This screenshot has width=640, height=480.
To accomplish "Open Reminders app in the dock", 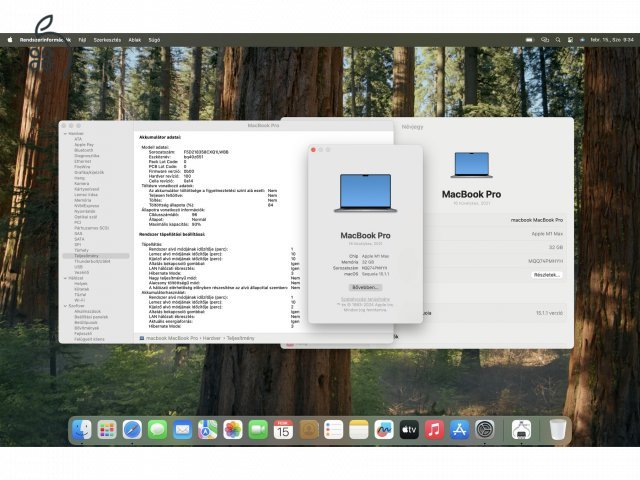I will click(x=333, y=430).
